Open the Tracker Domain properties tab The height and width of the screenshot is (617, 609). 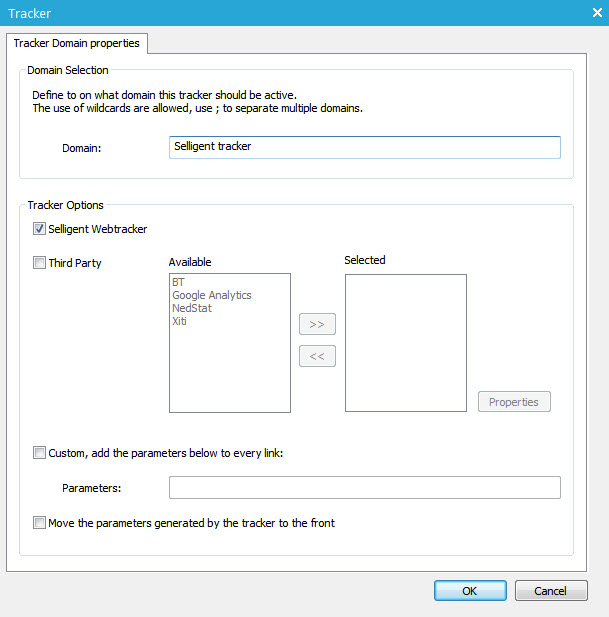pos(78,43)
